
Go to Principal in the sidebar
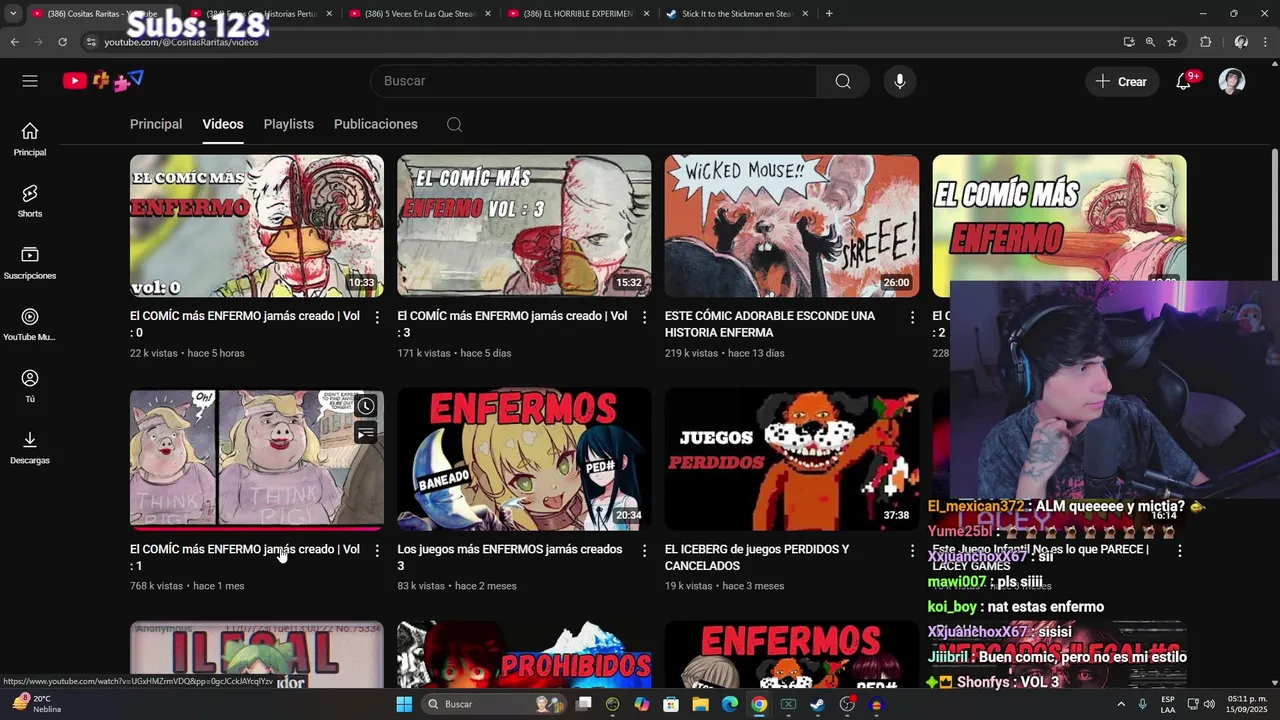[x=30, y=139]
